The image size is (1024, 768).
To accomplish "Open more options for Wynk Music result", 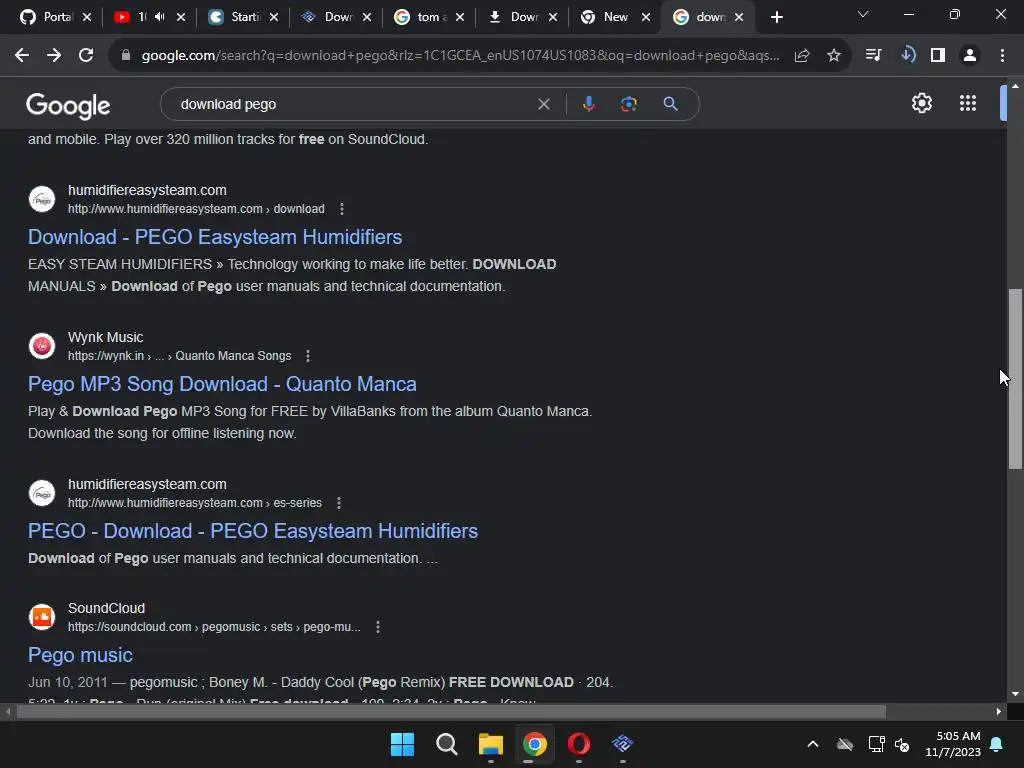I will click(308, 356).
